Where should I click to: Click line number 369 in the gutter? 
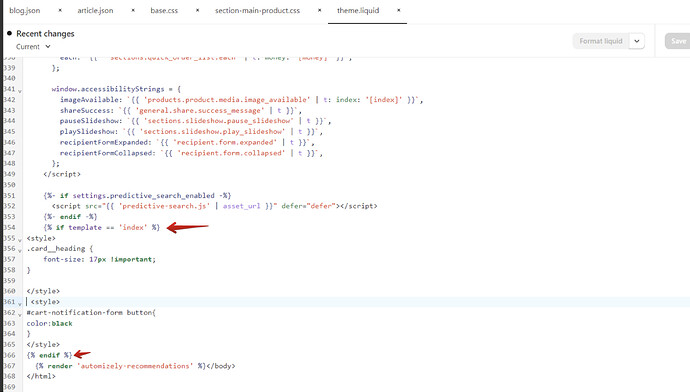click(x=9, y=387)
